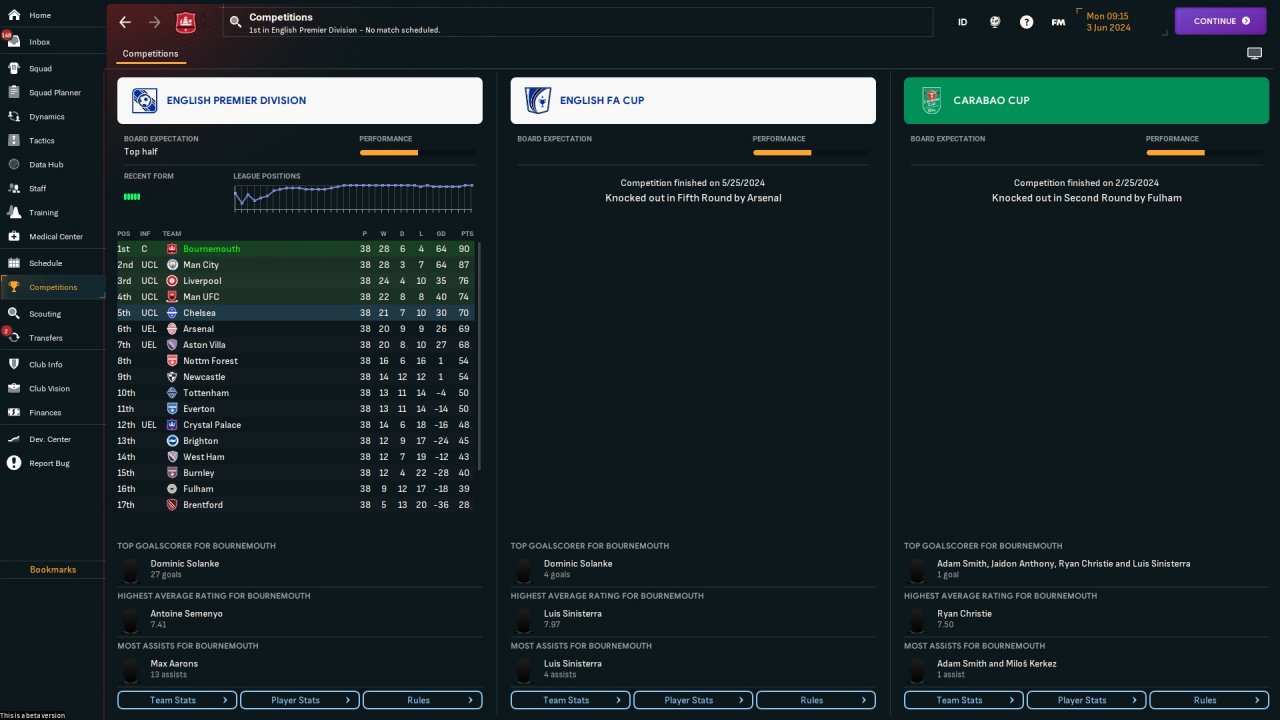This screenshot has width=1280, height=720.
Task: Click the ID icon in the top bar
Action: click(x=963, y=22)
